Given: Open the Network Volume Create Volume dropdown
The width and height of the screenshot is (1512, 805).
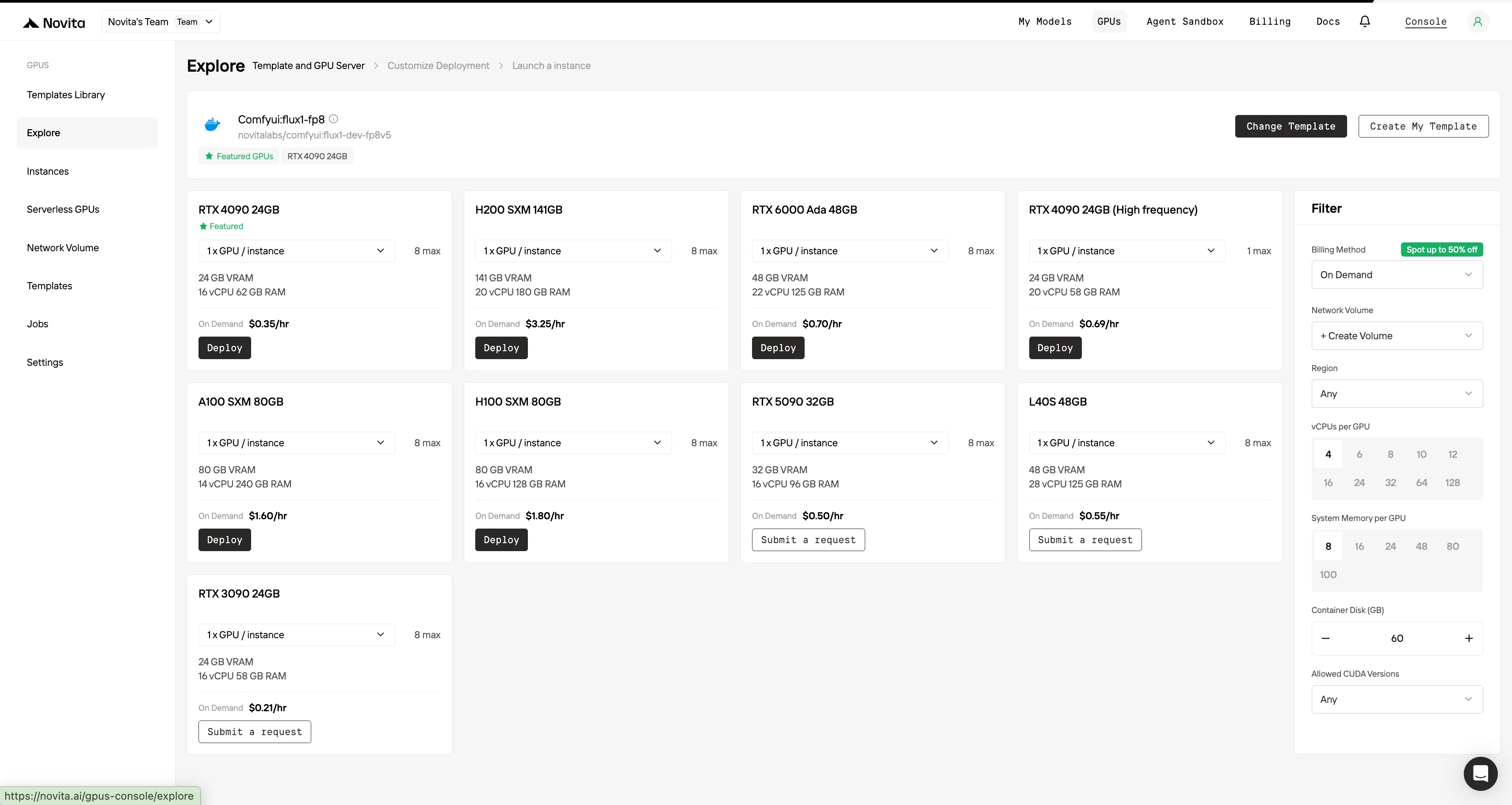Looking at the screenshot, I should tap(1397, 336).
